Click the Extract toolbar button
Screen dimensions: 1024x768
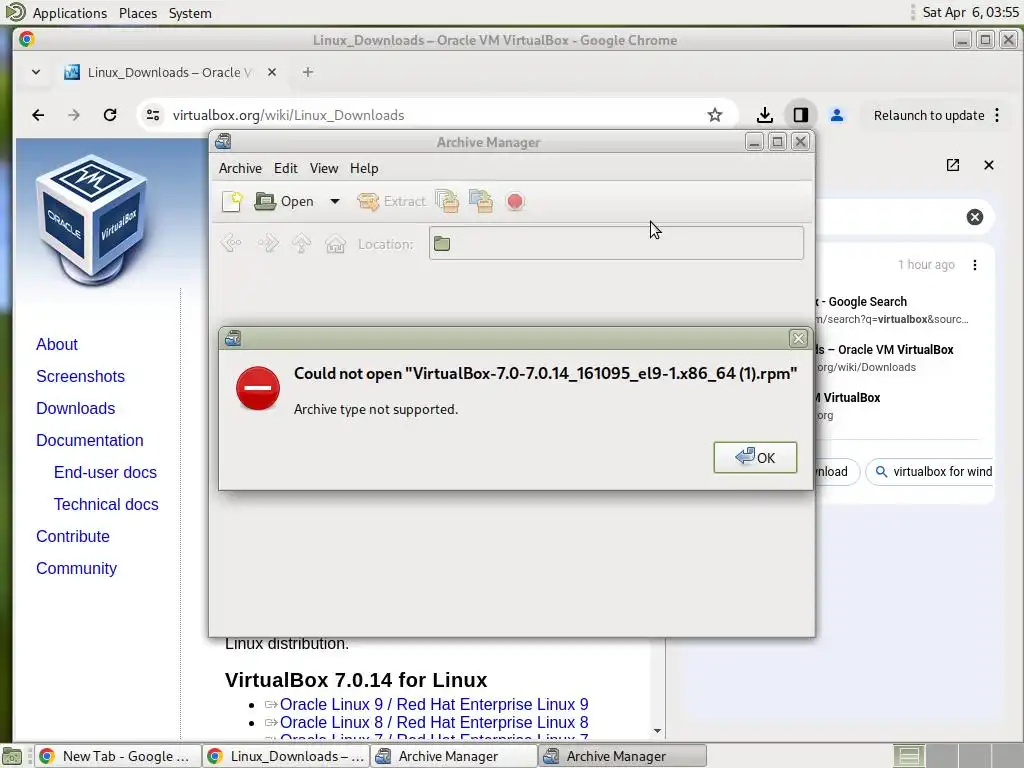tap(391, 201)
